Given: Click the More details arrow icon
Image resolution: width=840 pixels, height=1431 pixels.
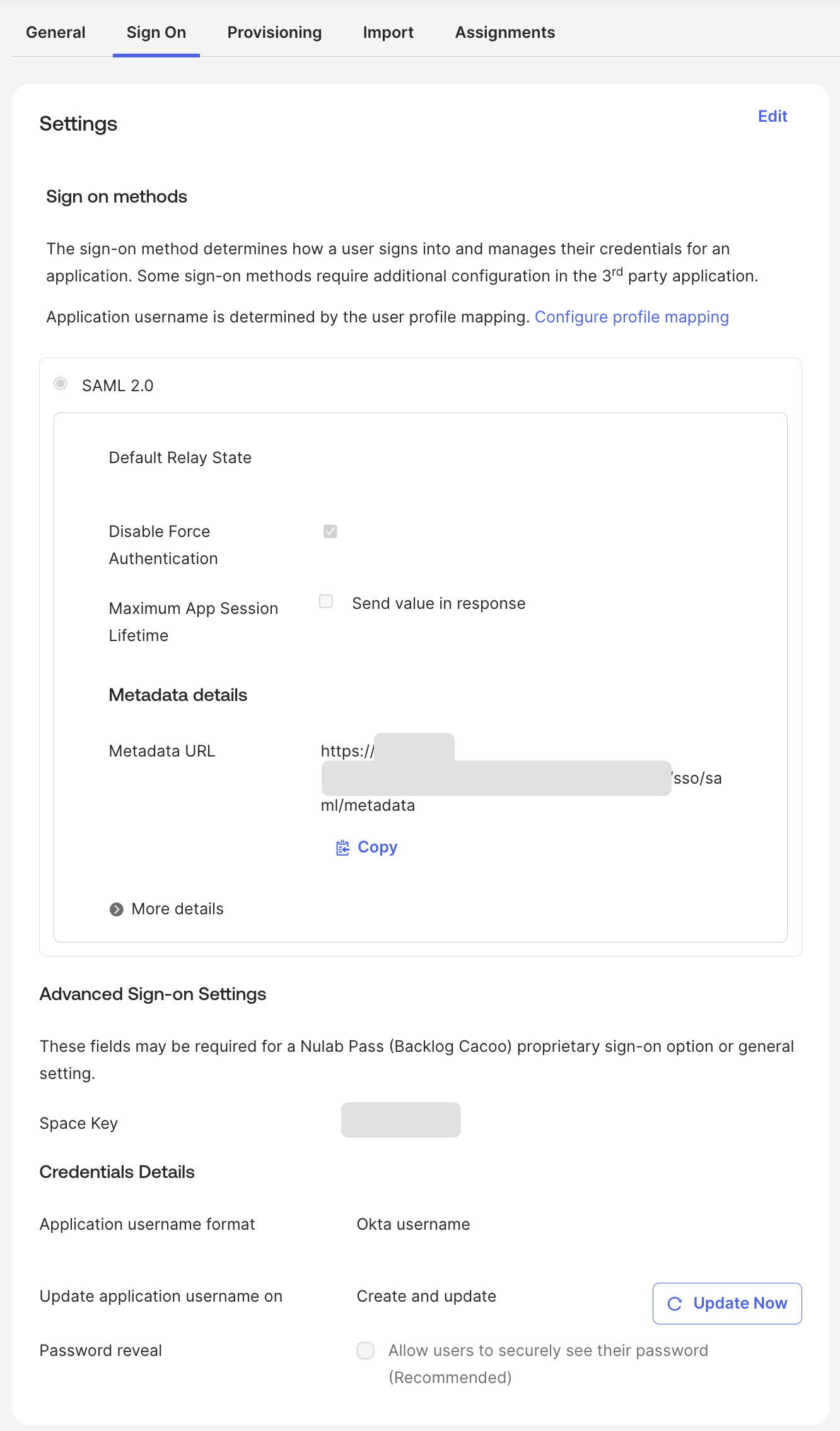Looking at the screenshot, I should (x=116, y=909).
